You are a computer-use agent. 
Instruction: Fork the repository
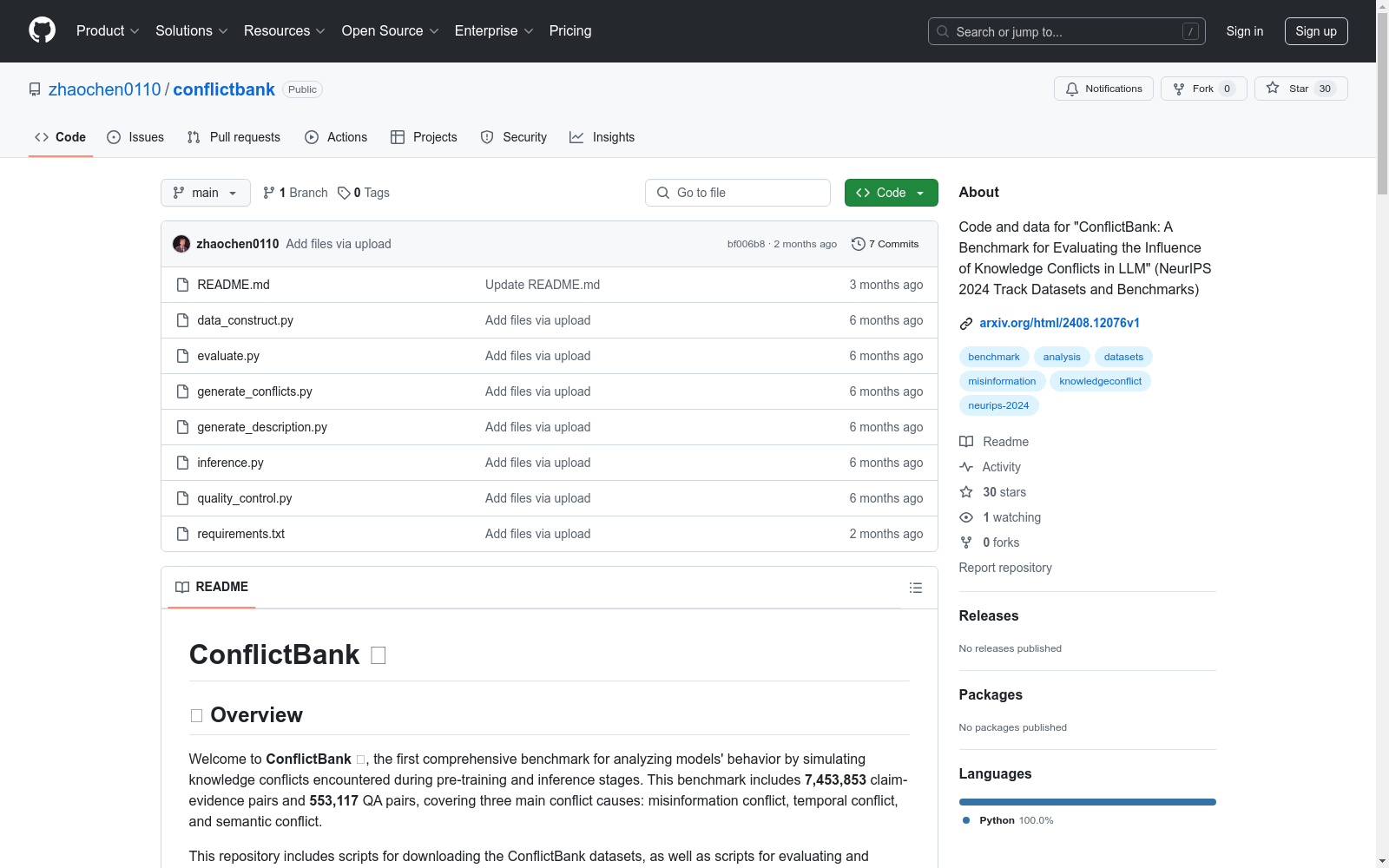[1202, 89]
